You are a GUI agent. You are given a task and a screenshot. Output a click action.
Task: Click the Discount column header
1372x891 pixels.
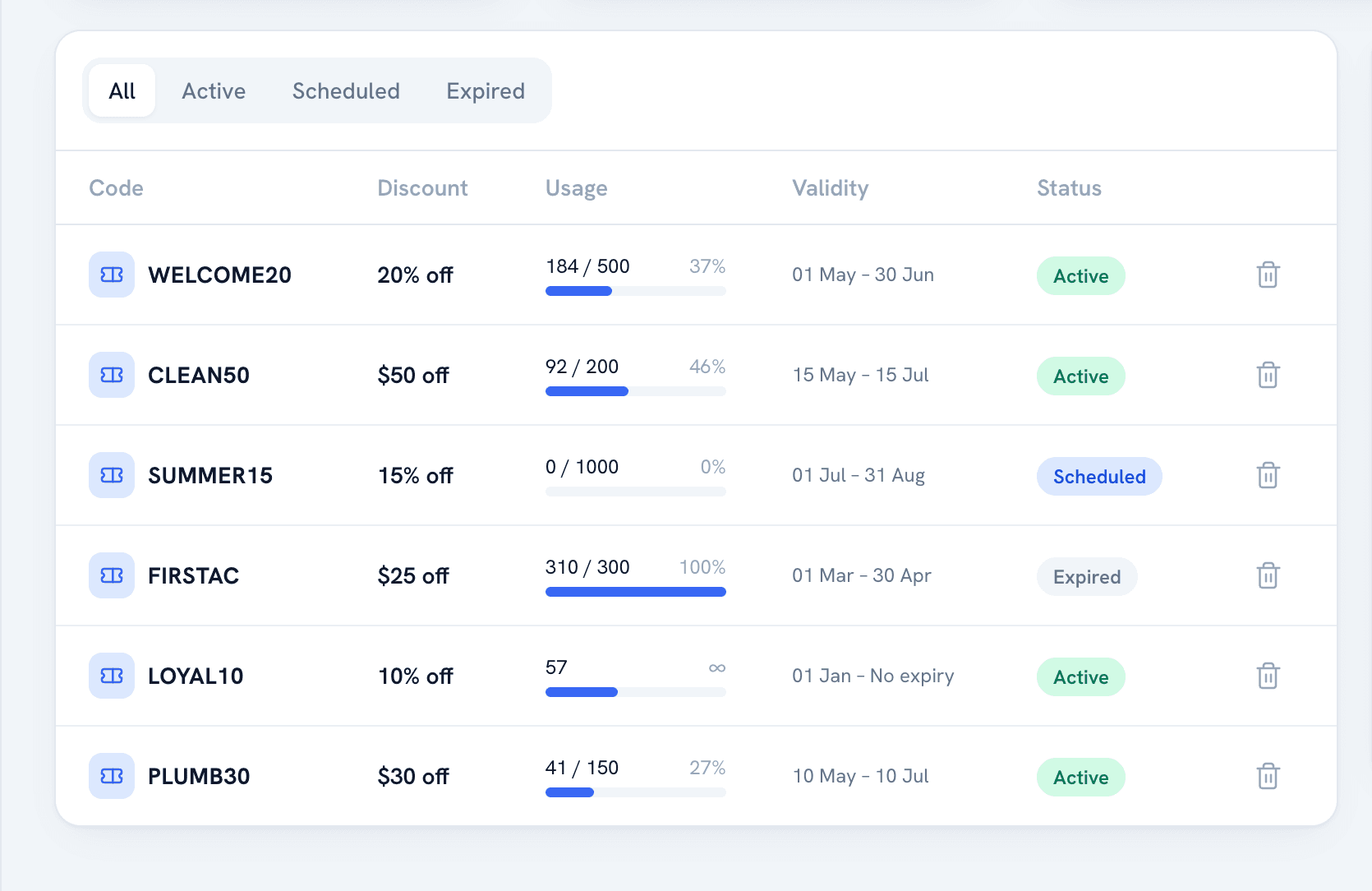(422, 188)
